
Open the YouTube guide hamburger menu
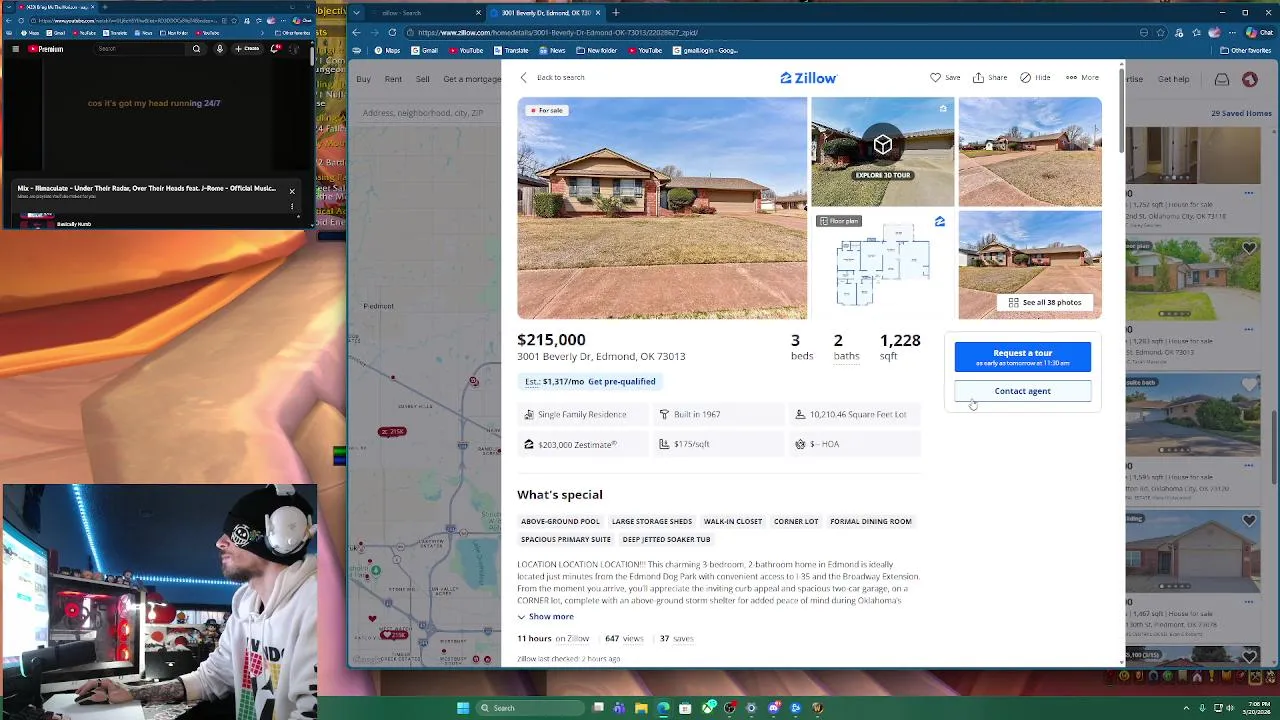[15, 48]
